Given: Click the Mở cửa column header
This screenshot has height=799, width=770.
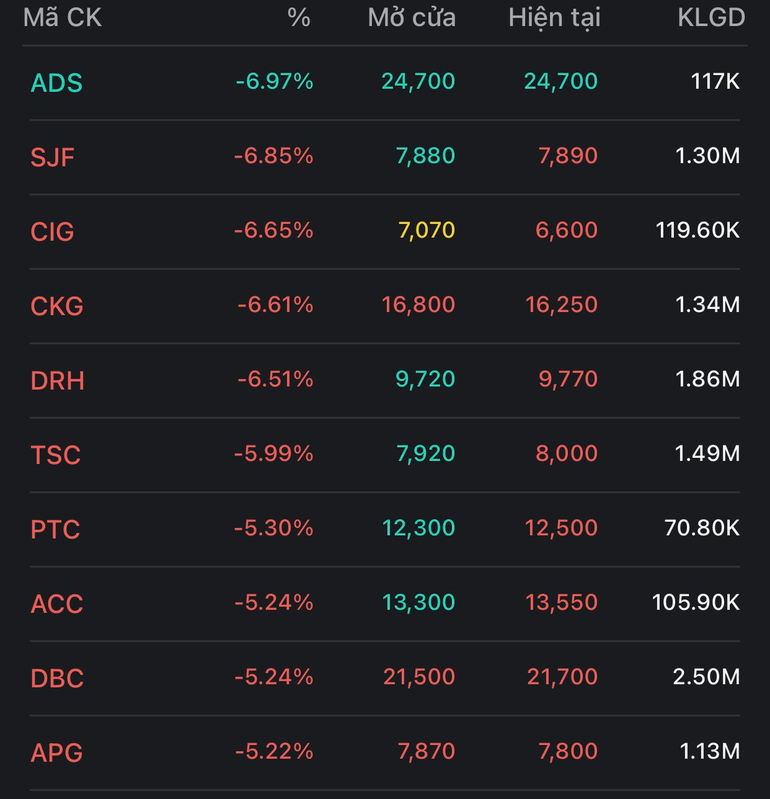Looking at the screenshot, I should (x=411, y=18).
